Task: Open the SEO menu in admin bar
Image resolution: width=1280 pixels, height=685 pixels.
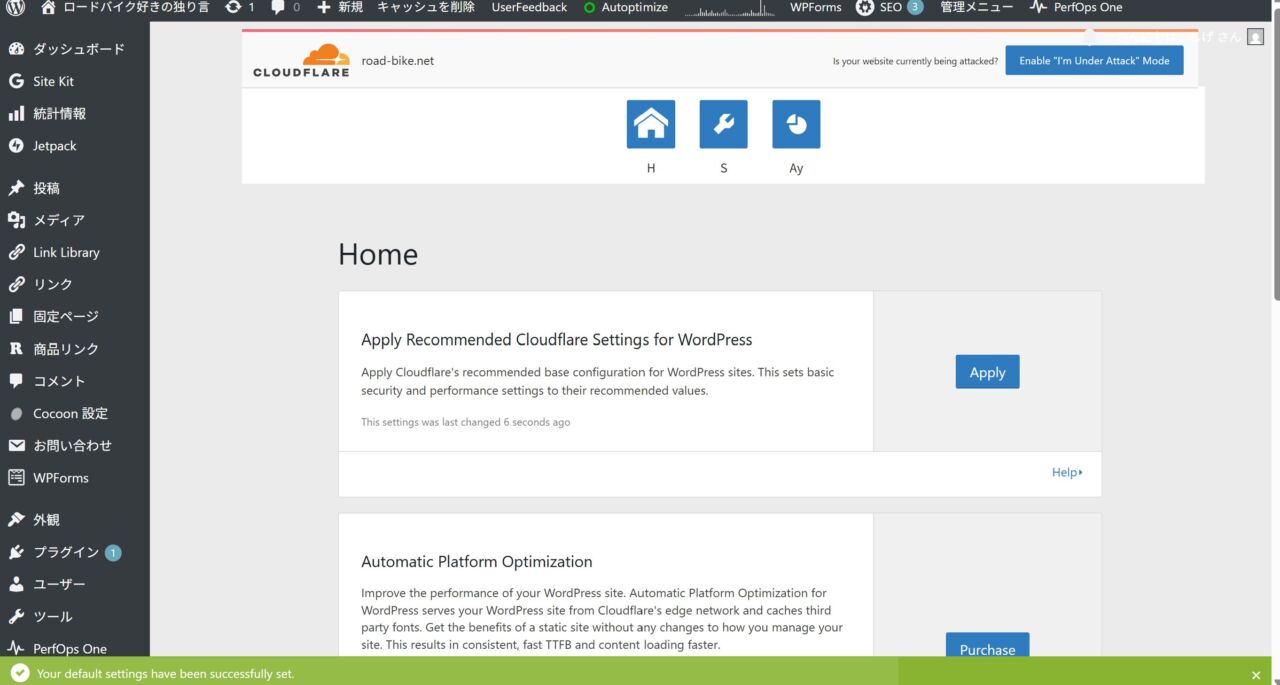Action: coord(888,8)
